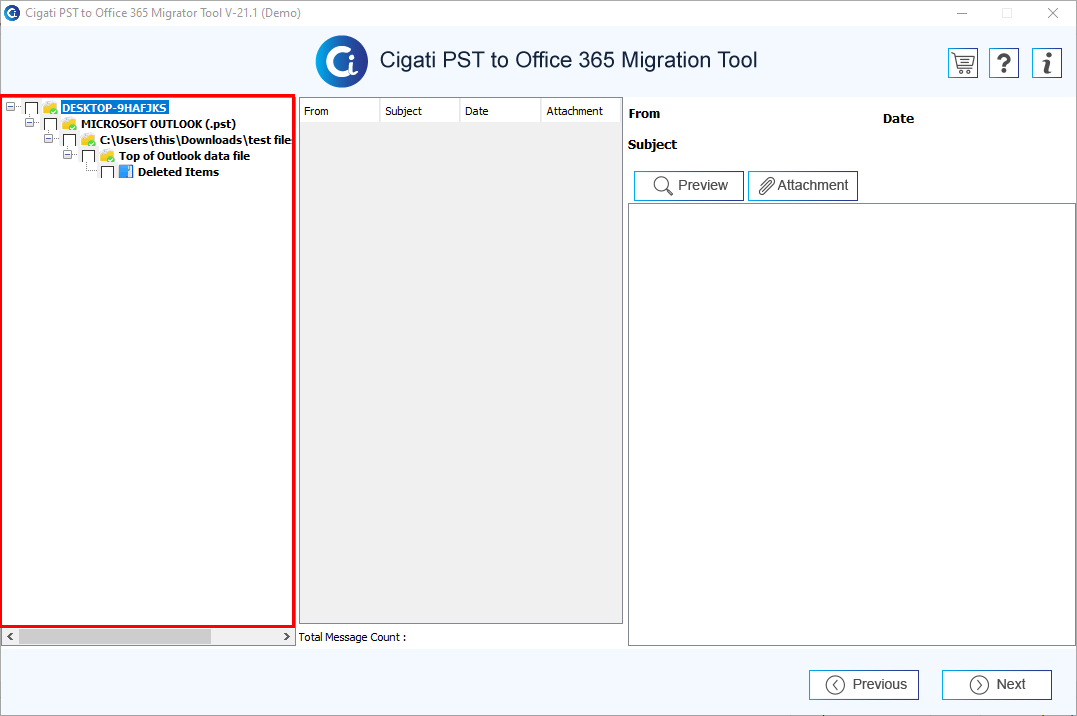Click folder icon beside Top of Outlook data file
The image size is (1077, 716).
(x=107, y=156)
